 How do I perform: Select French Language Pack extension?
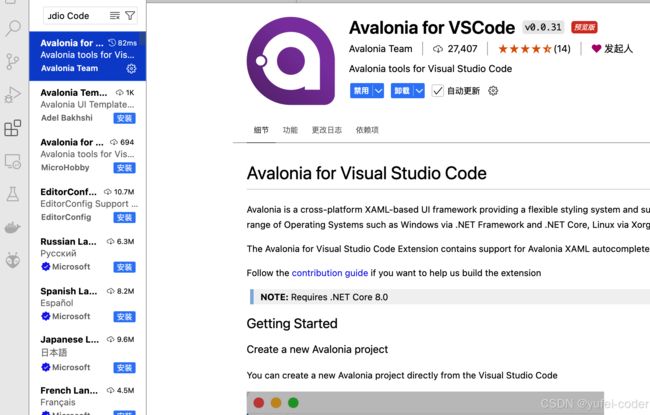pos(87,399)
